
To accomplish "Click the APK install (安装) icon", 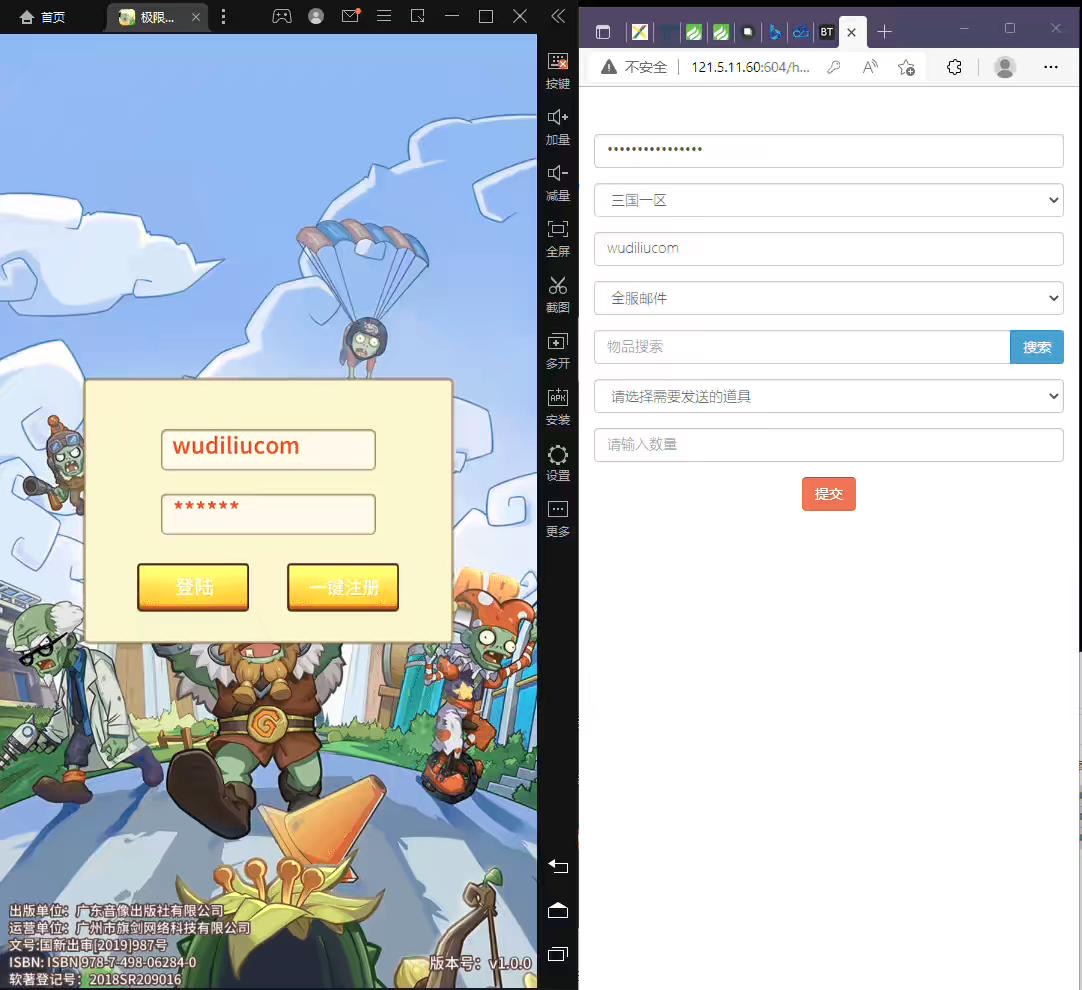I will pos(558,406).
